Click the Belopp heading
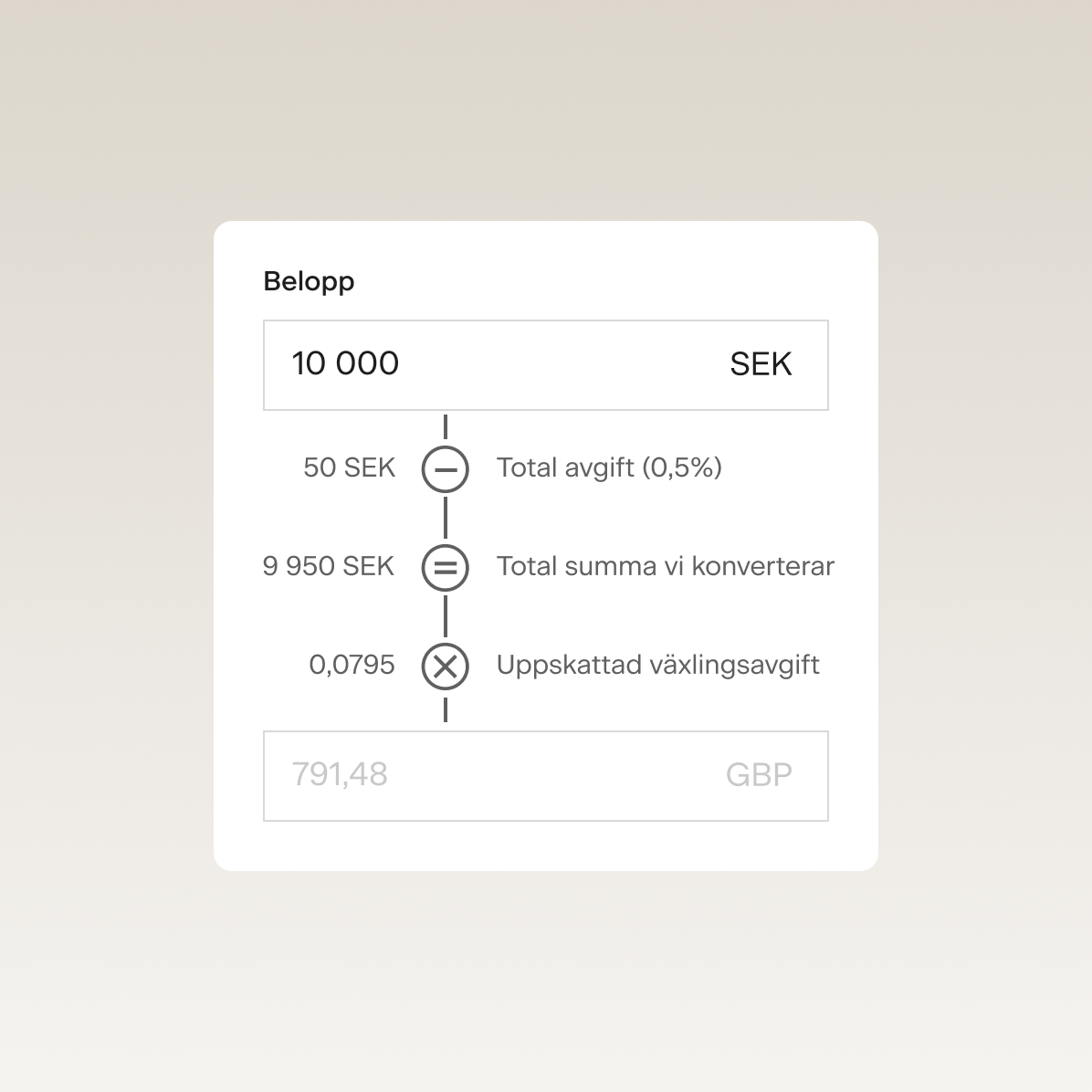 click(x=309, y=281)
